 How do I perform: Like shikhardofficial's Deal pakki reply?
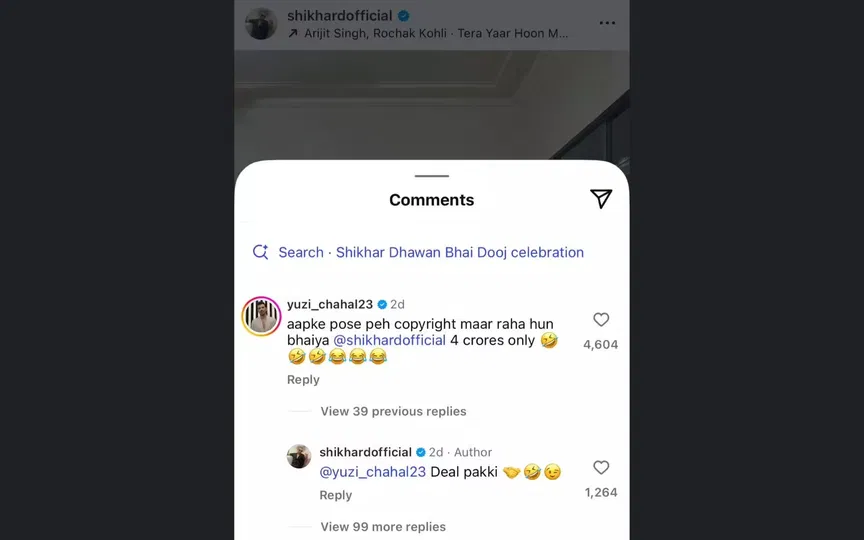tap(600, 468)
